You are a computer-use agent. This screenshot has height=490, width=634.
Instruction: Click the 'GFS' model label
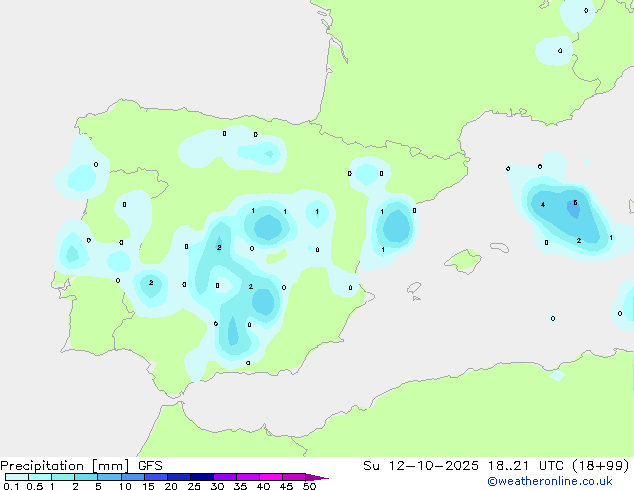coord(150,466)
